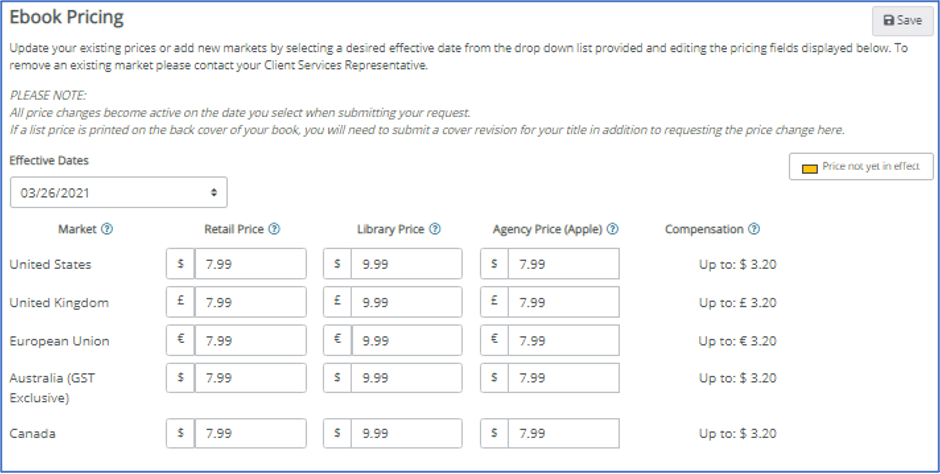940x474 pixels.
Task: Click the United States retail price field
Action: [x=251, y=264]
